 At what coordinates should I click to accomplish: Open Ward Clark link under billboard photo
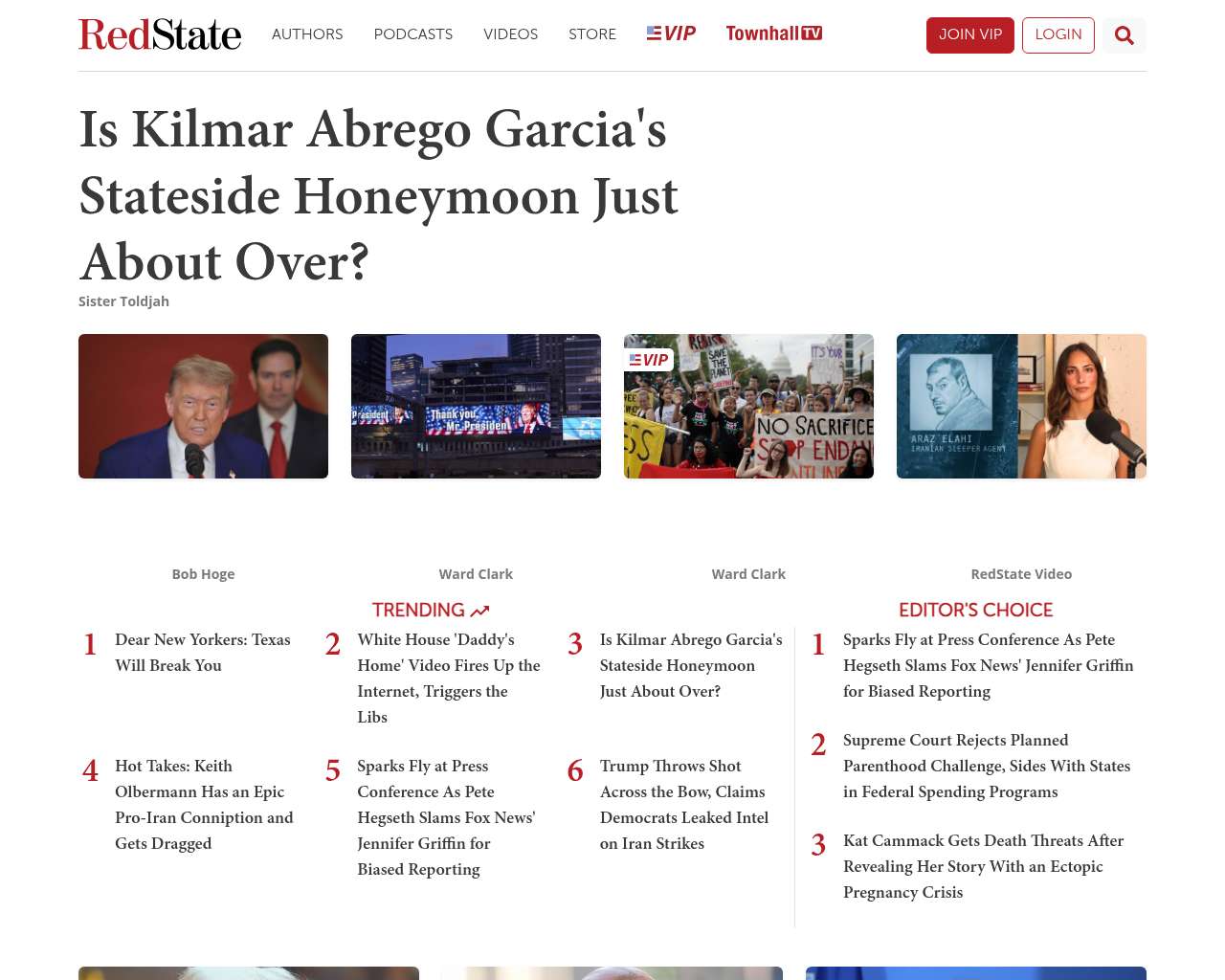pos(476,574)
